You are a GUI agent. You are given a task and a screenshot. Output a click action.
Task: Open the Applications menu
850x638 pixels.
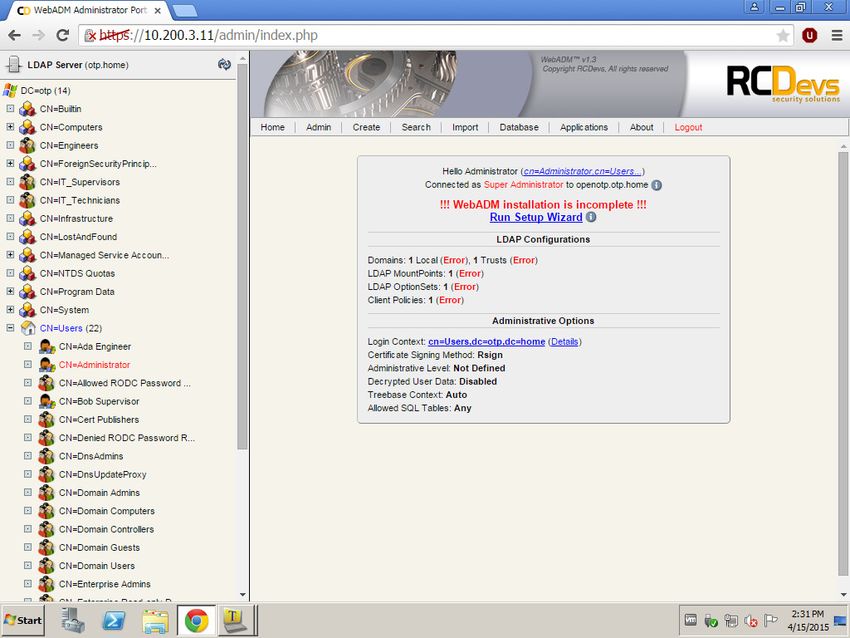tap(584, 127)
